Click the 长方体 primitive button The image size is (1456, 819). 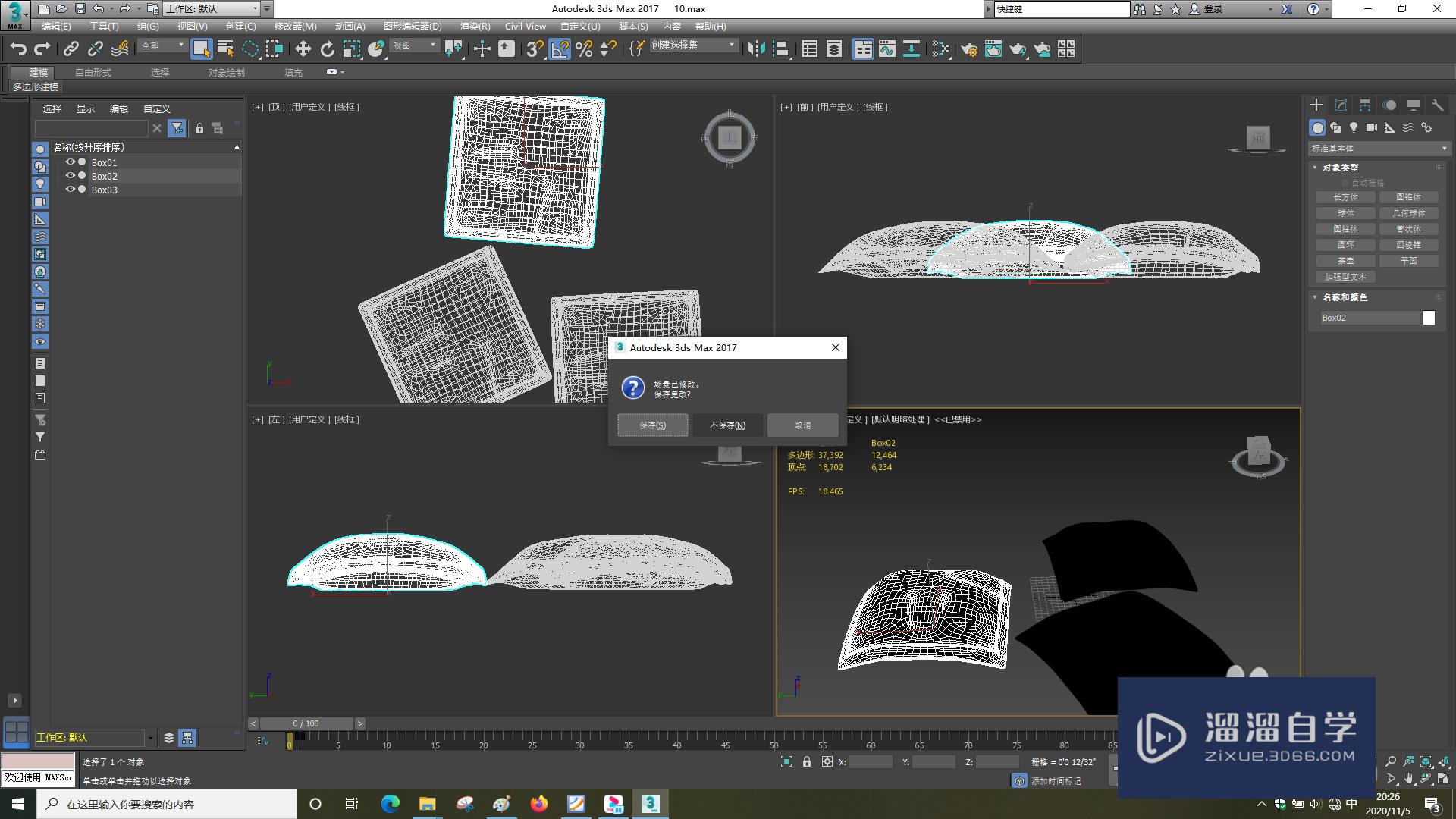tap(1345, 197)
